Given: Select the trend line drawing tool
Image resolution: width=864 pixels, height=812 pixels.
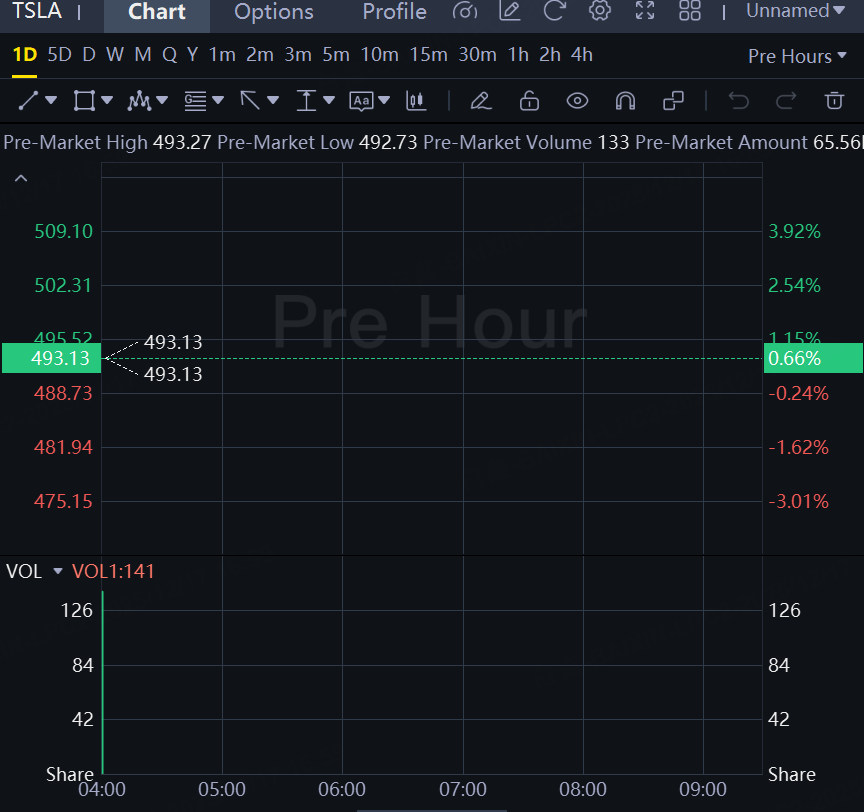Looking at the screenshot, I should [x=28, y=101].
